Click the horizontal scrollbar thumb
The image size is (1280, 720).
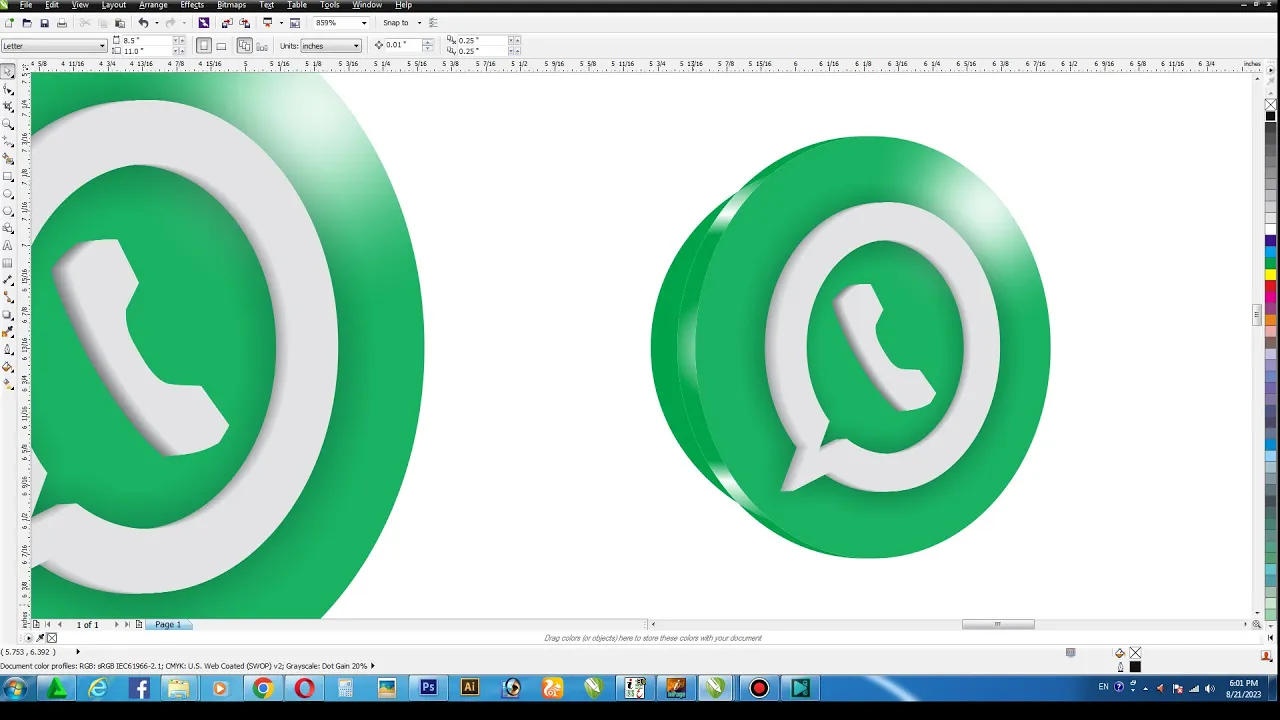(998, 624)
